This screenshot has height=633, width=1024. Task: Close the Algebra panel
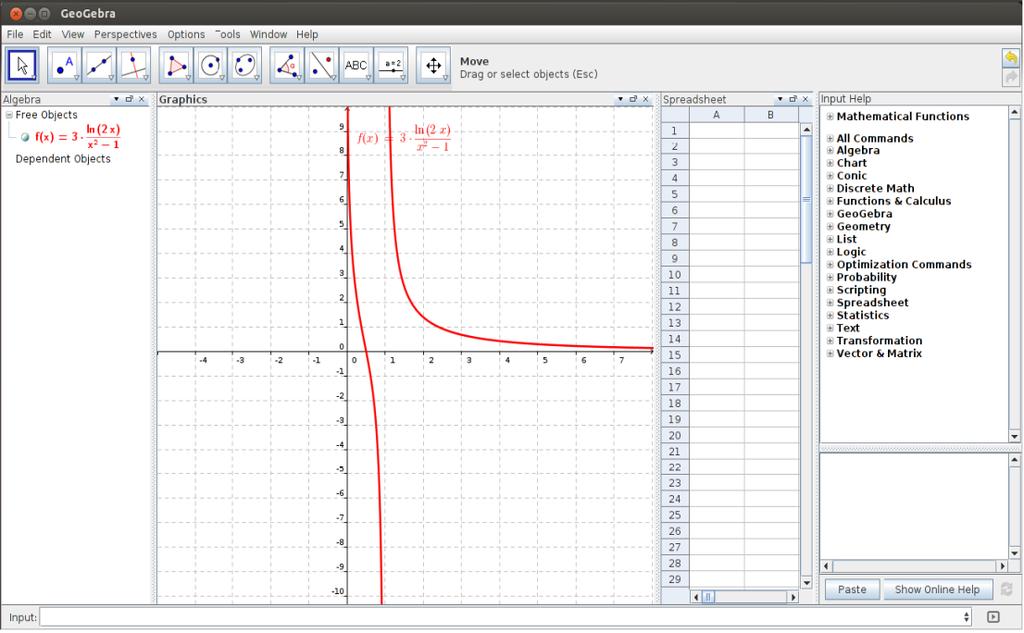point(142,99)
